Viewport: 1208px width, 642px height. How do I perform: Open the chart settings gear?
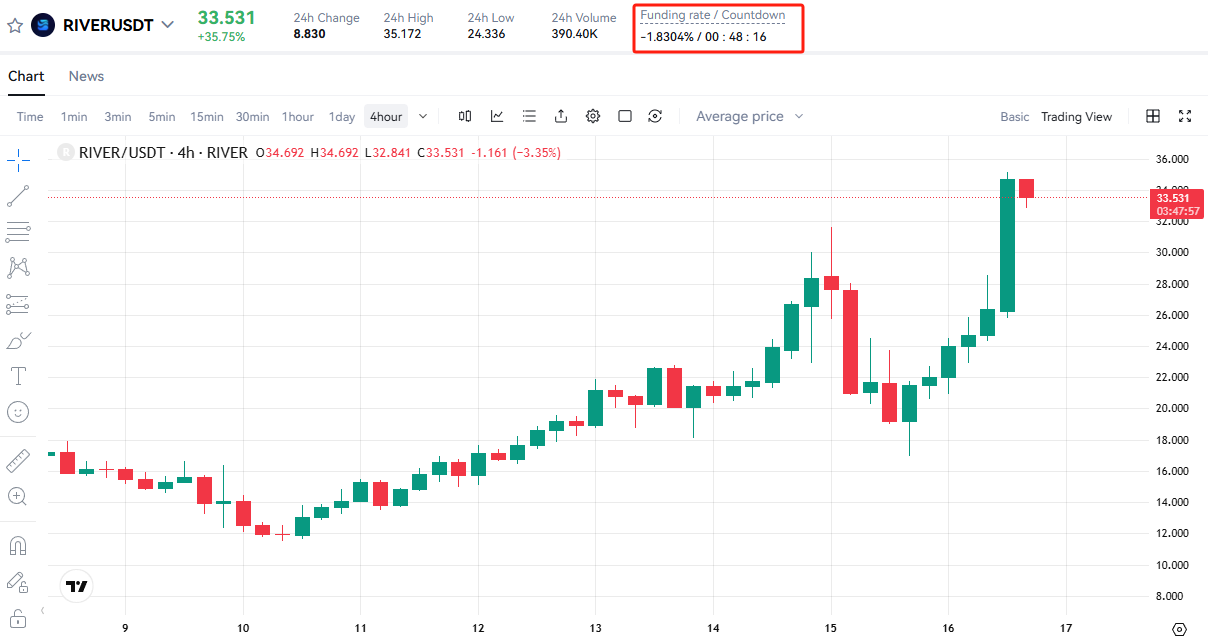(593, 116)
